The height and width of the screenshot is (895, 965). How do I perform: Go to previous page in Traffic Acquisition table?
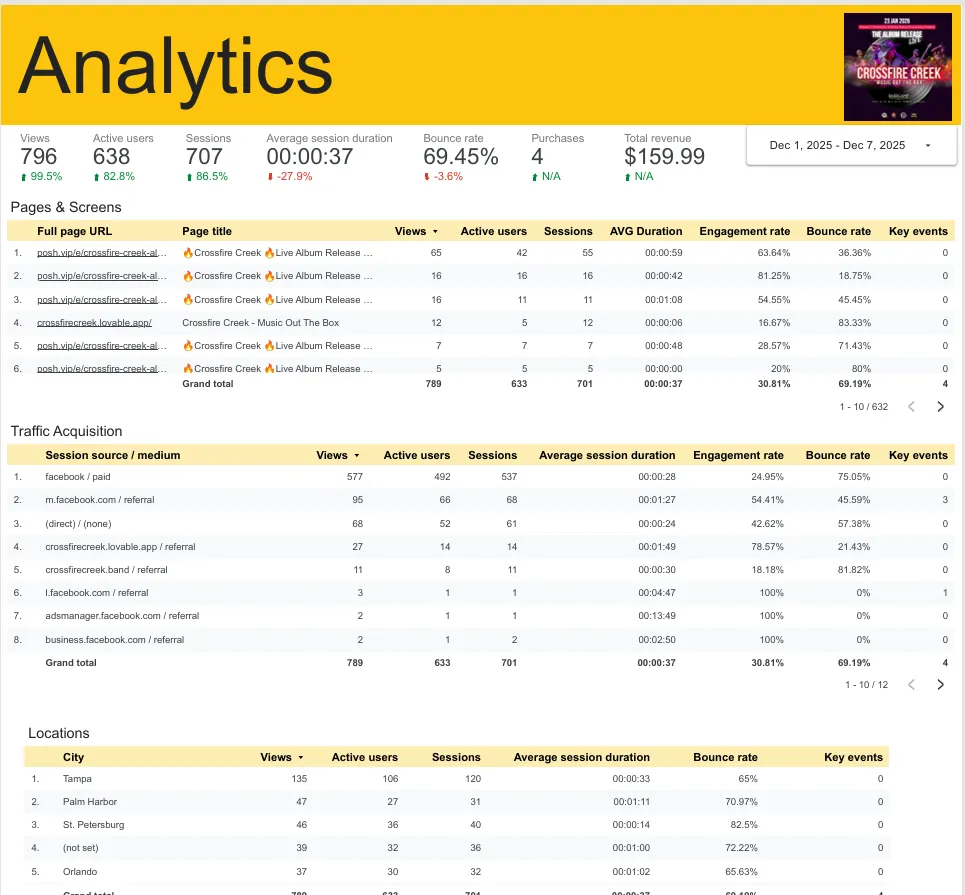click(911, 684)
